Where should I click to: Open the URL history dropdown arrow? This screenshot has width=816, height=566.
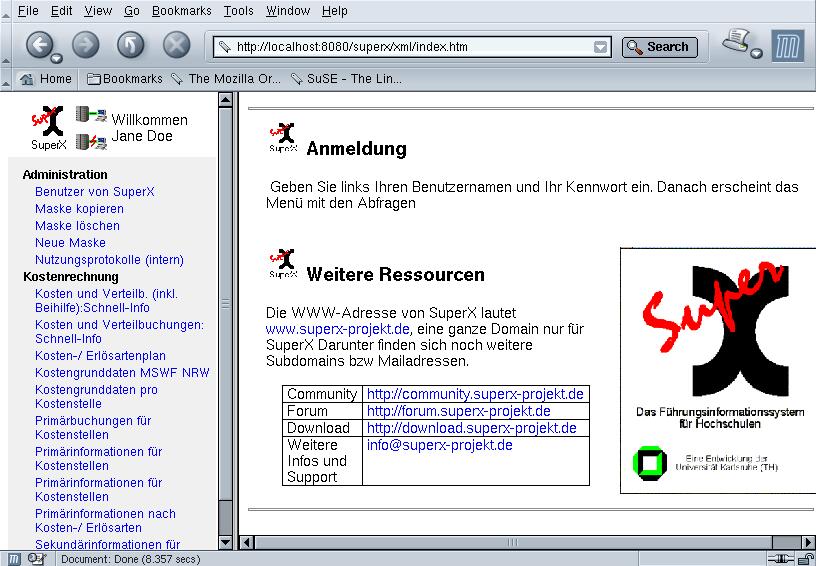click(x=600, y=47)
